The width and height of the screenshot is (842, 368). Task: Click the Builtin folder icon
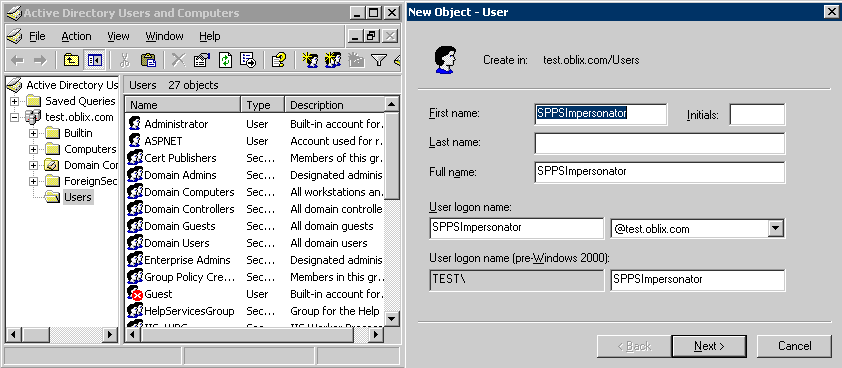(x=52, y=133)
